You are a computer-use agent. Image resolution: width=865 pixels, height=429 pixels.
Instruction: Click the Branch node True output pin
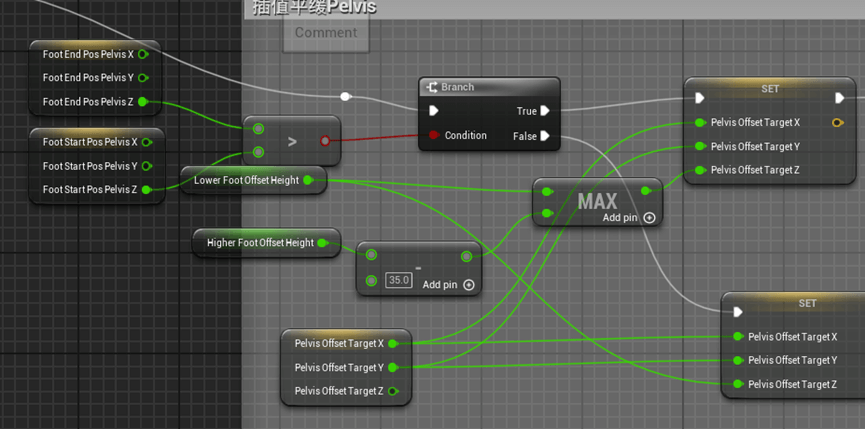pyautogui.click(x=545, y=111)
